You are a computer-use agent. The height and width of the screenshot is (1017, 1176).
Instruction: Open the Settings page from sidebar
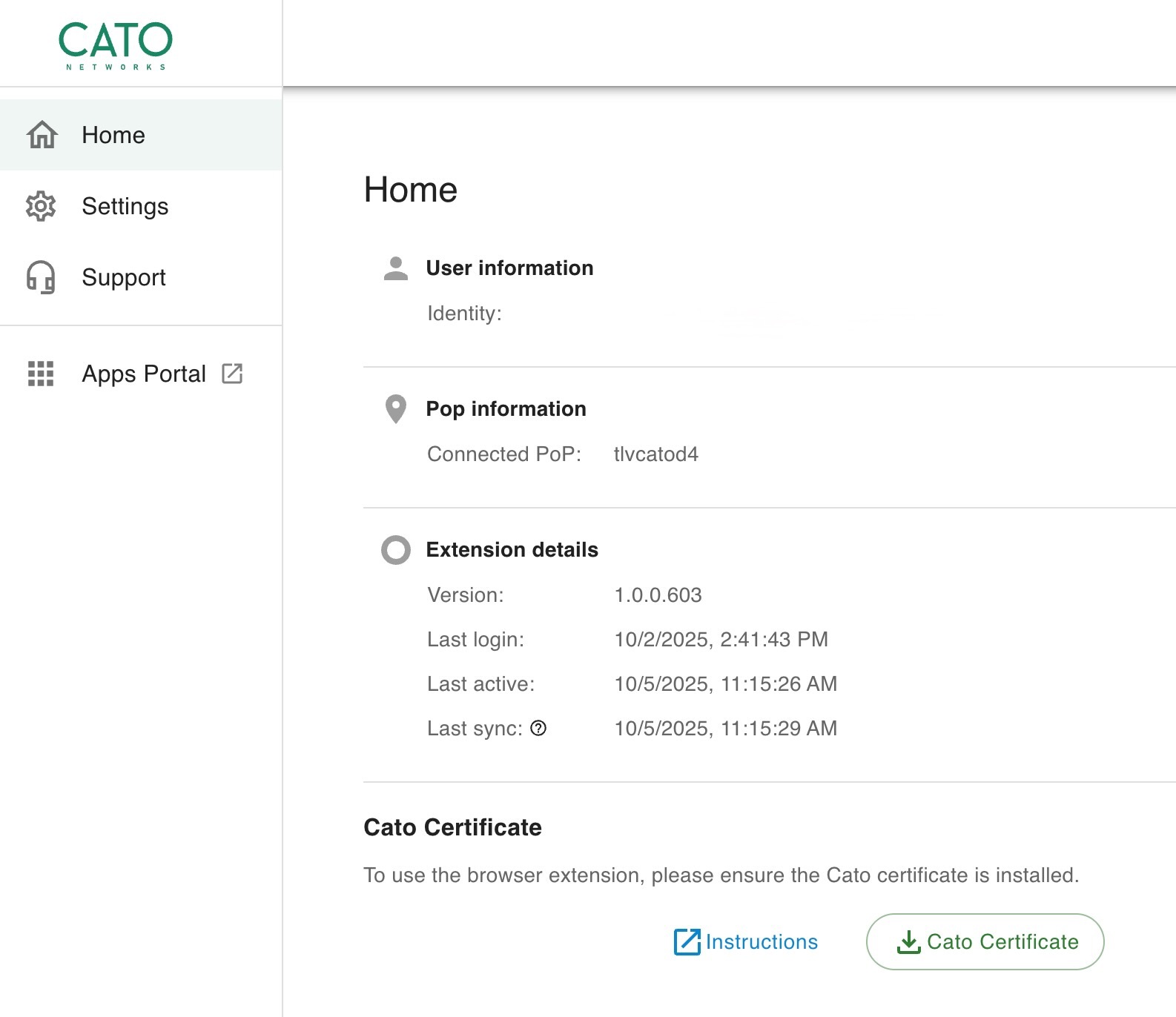[125, 206]
